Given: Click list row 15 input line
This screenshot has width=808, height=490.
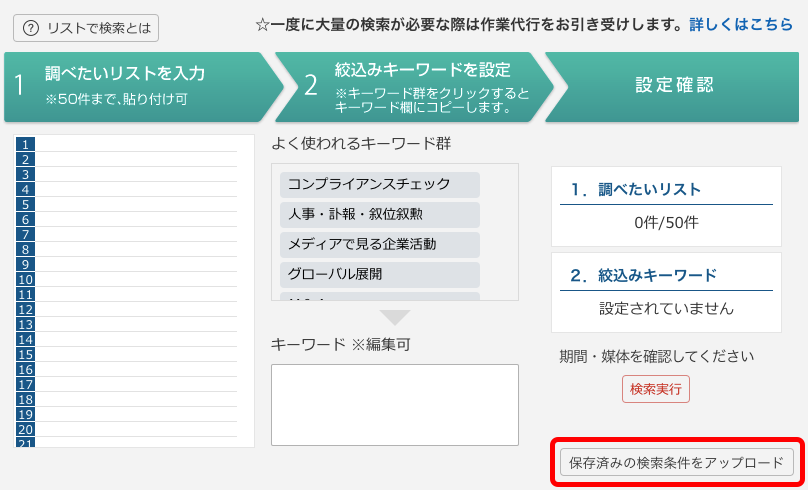Looking at the screenshot, I should 136,354.
